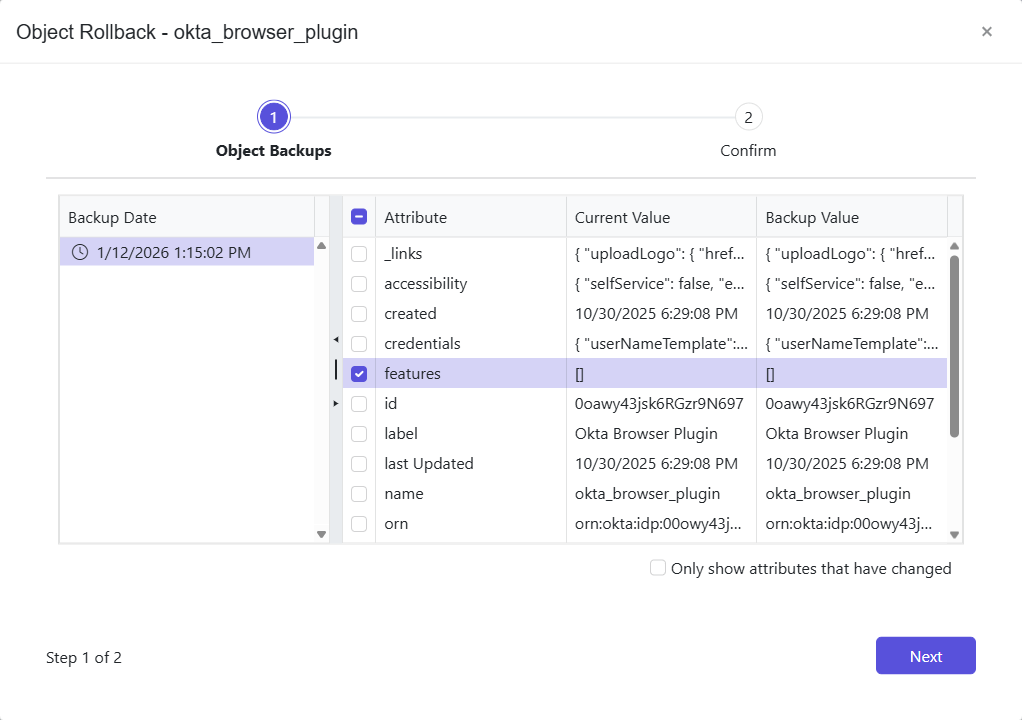
Task: Click the Step 2 circle indicator
Action: pos(748,116)
